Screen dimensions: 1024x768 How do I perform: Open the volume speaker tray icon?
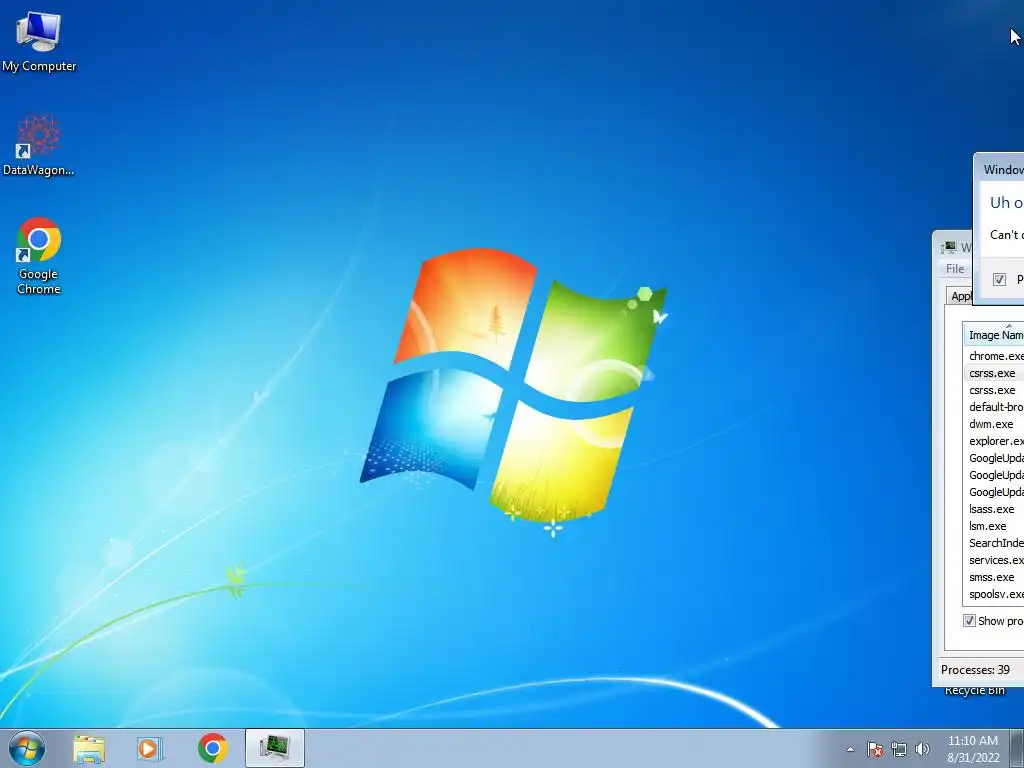(922, 749)
